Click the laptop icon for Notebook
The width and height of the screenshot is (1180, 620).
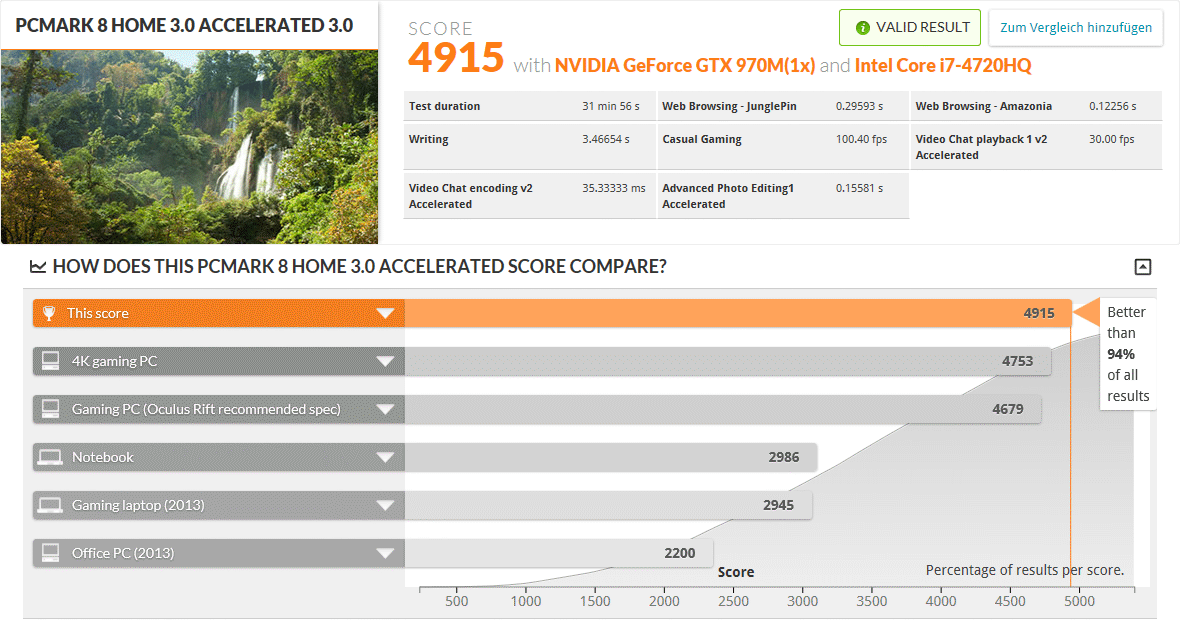(x=50, y=457)
